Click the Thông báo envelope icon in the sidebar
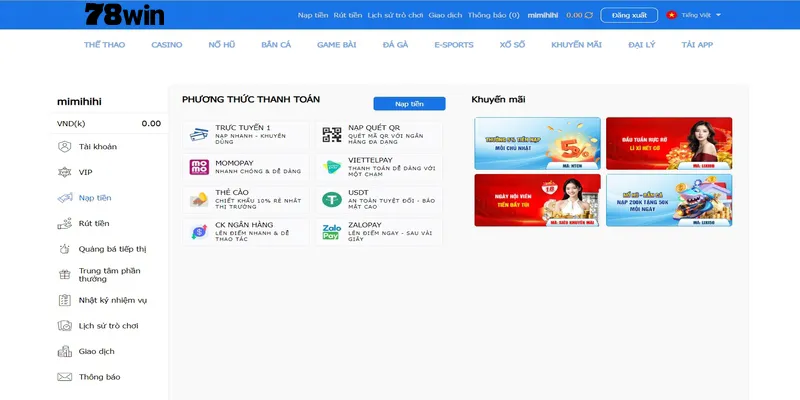This screenshot has height=400, width=800. coord(64,377)
